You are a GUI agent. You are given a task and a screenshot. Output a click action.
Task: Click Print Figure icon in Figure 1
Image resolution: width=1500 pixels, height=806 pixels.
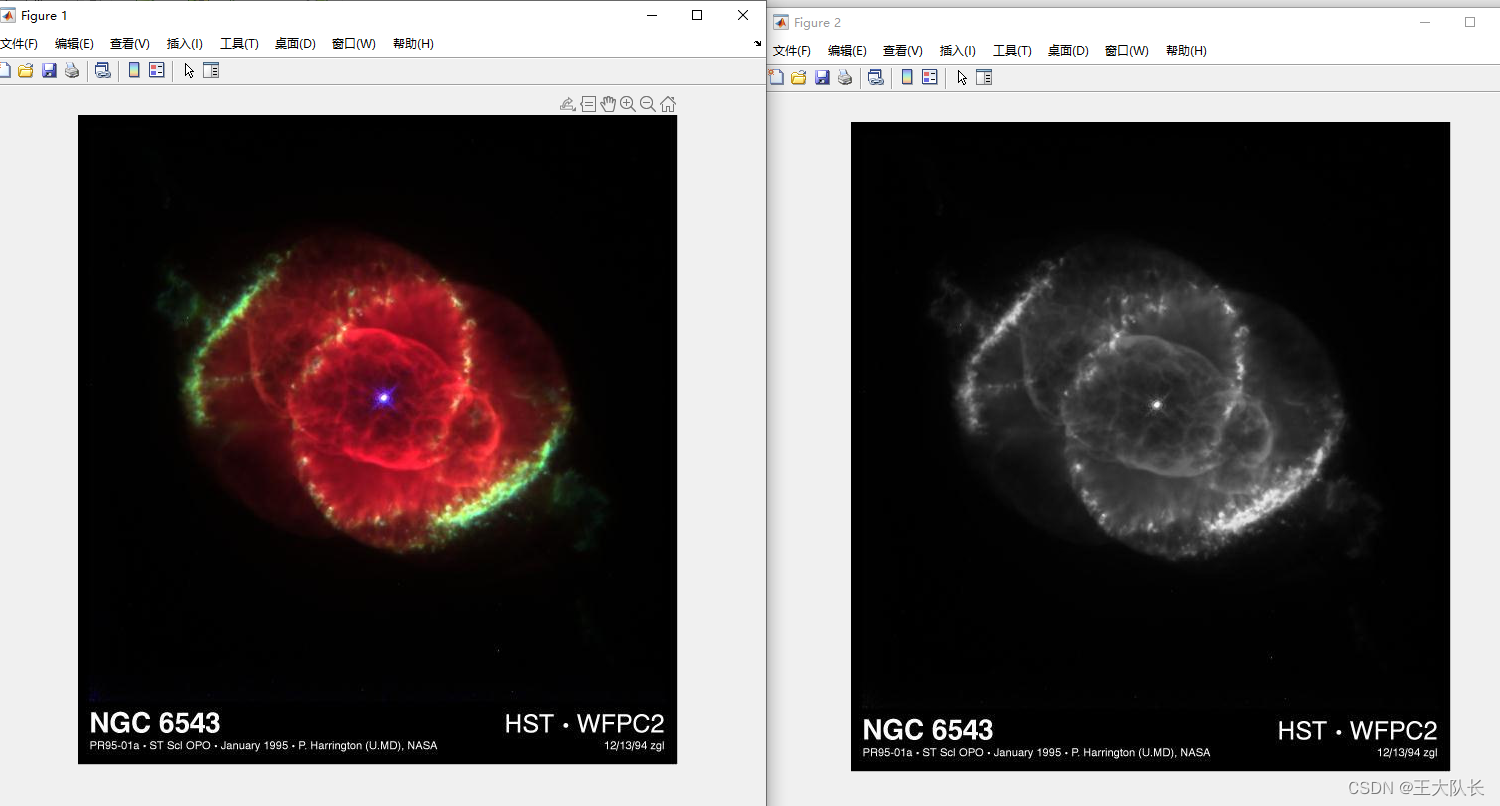[x=72, y=71]
